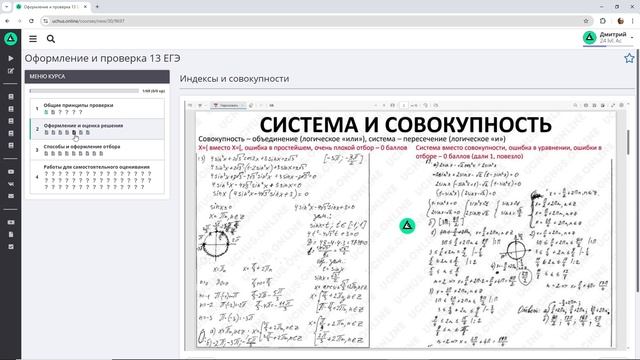The height and width of the screenshot is (360, 640).
Task: Select section 'Работы для самостоятельного оценивания'
Action: tap(96, 167)
